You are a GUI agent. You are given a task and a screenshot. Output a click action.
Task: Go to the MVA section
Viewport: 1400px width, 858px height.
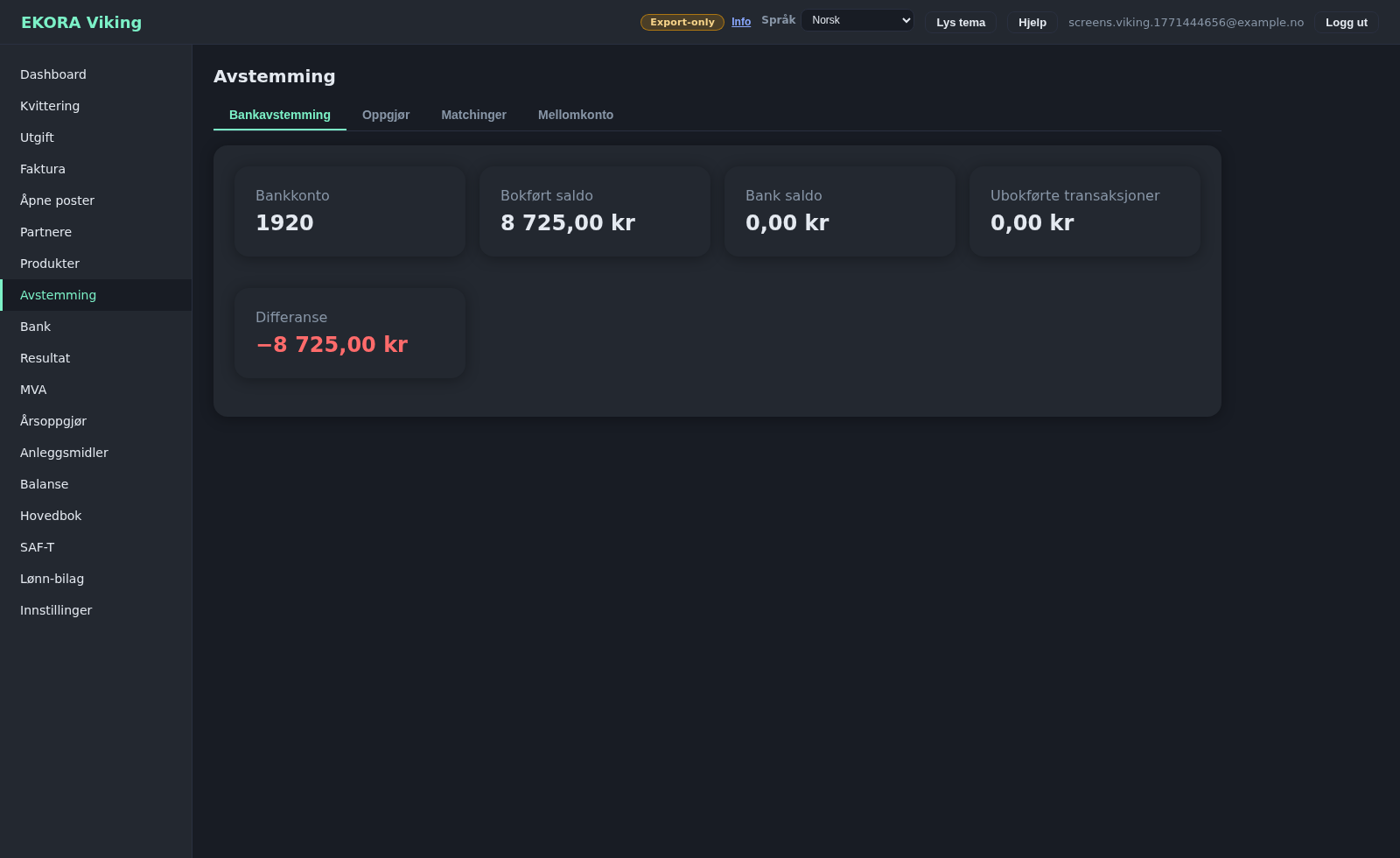click(x=33, y=390)
